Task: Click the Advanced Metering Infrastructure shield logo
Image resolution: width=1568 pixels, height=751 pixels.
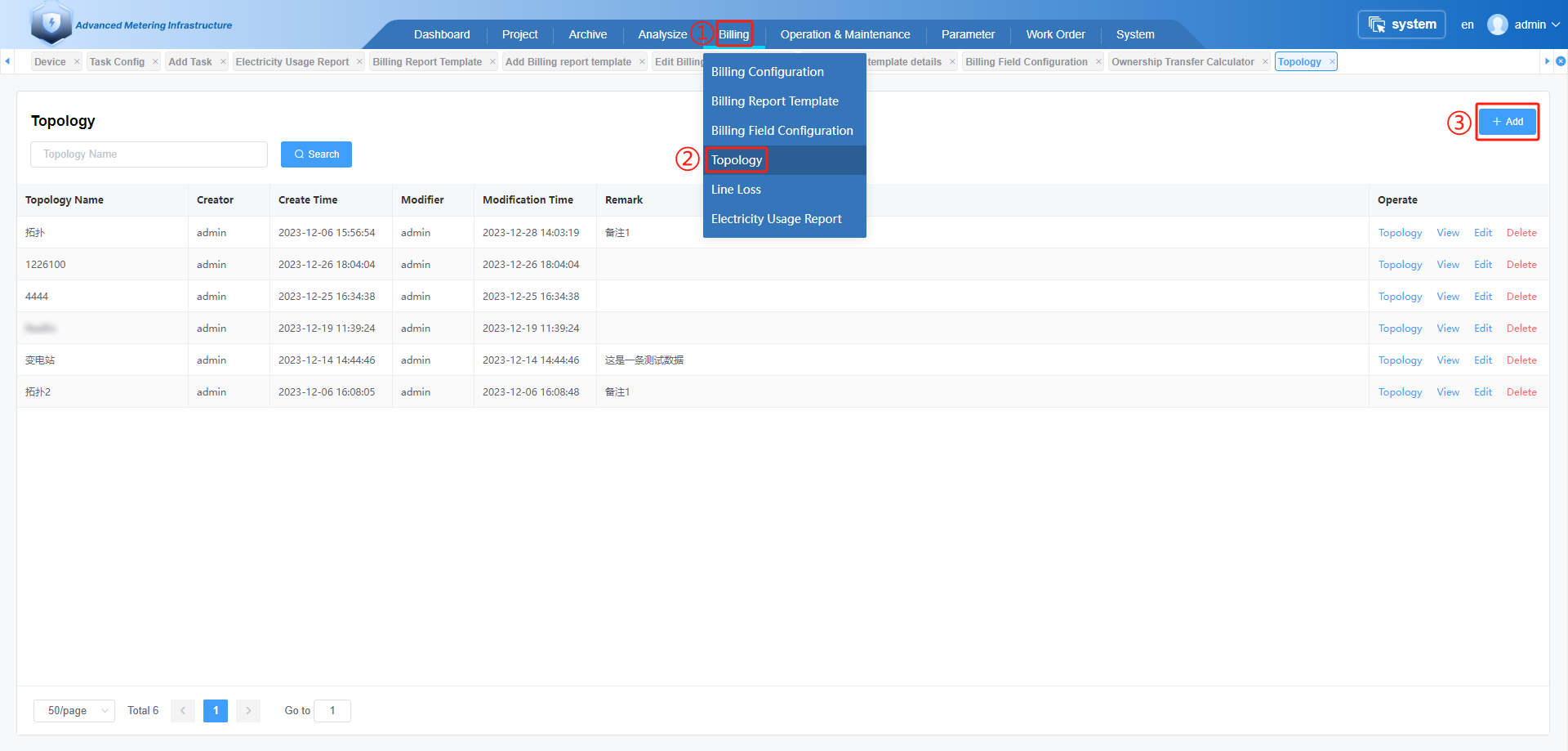Action: click(x=51, y=23)
